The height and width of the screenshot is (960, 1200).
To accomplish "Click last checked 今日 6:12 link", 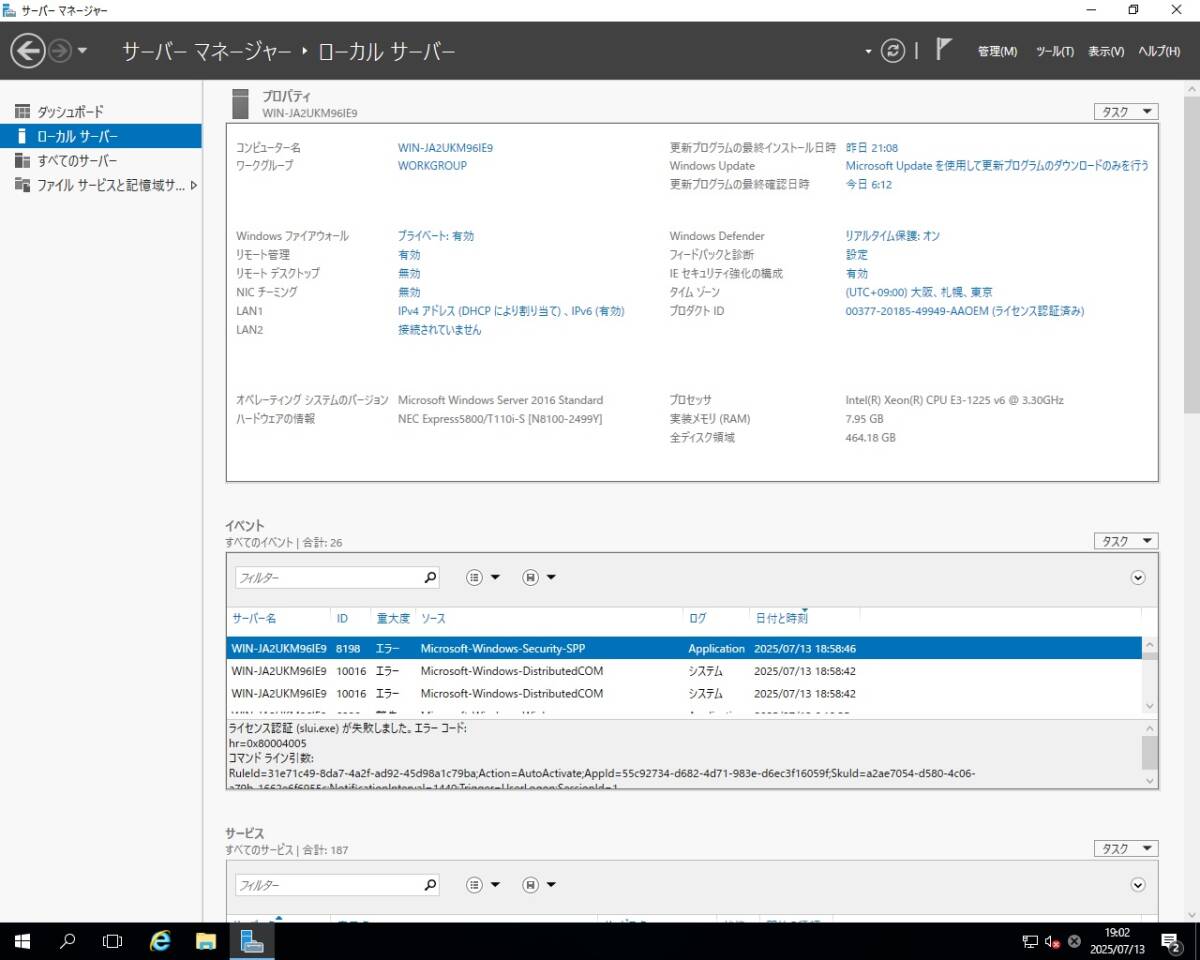I will point(869,185).
